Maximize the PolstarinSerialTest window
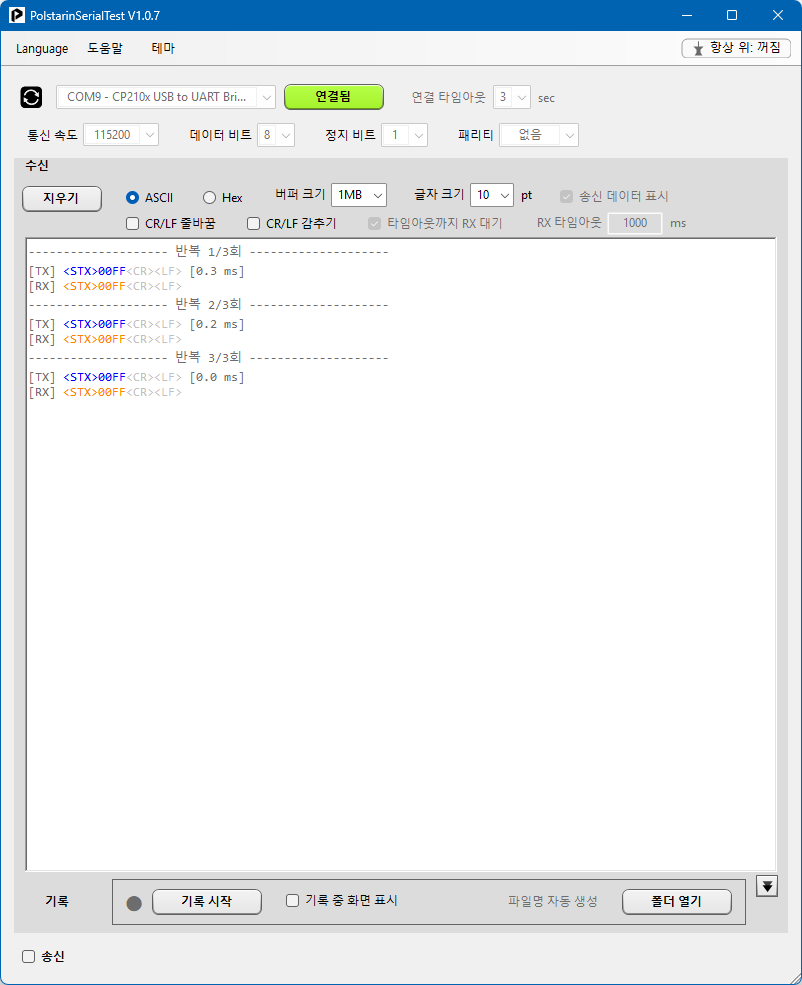 pyautogui.click(x=732, y=15)
